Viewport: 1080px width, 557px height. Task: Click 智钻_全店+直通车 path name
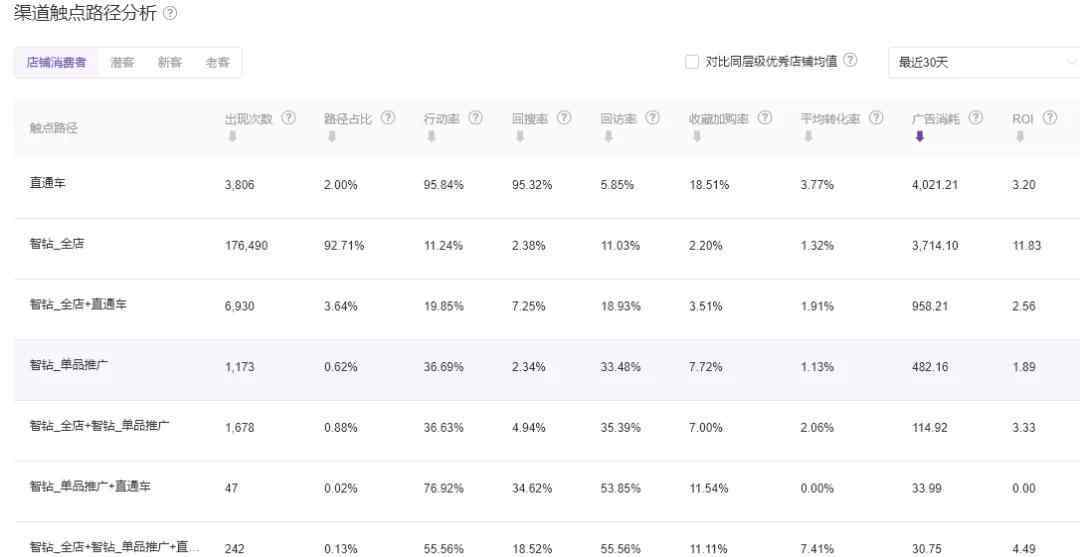78,305
